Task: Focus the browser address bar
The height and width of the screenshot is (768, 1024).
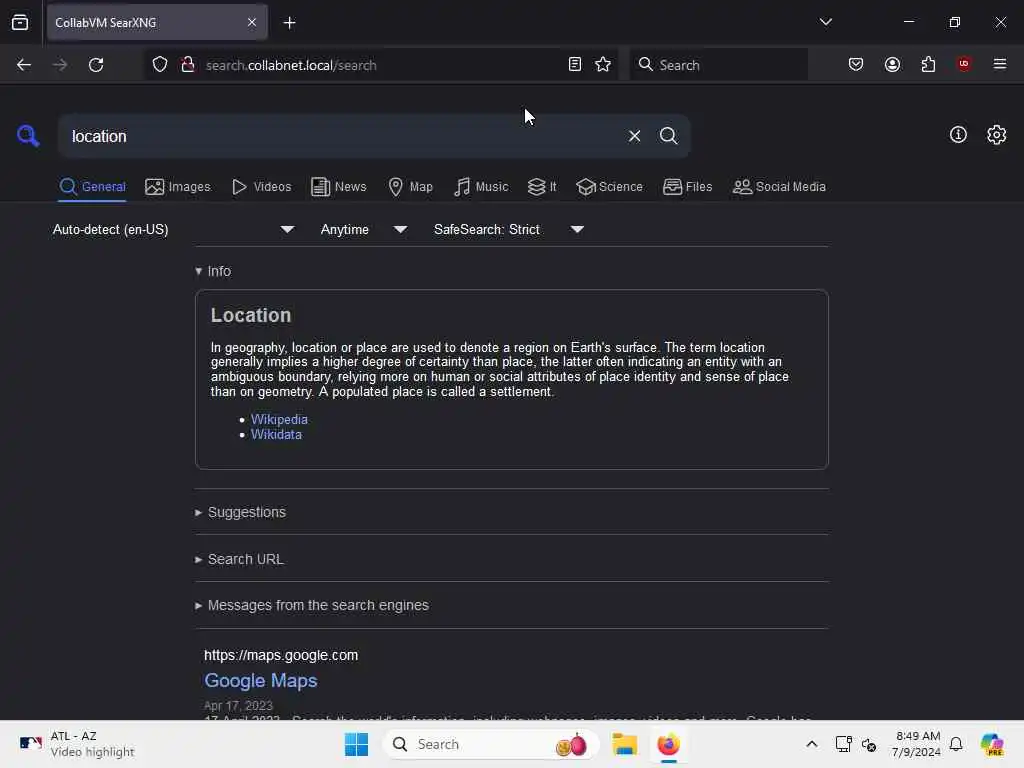Action: pyautogui.click(x=379, y=65)
